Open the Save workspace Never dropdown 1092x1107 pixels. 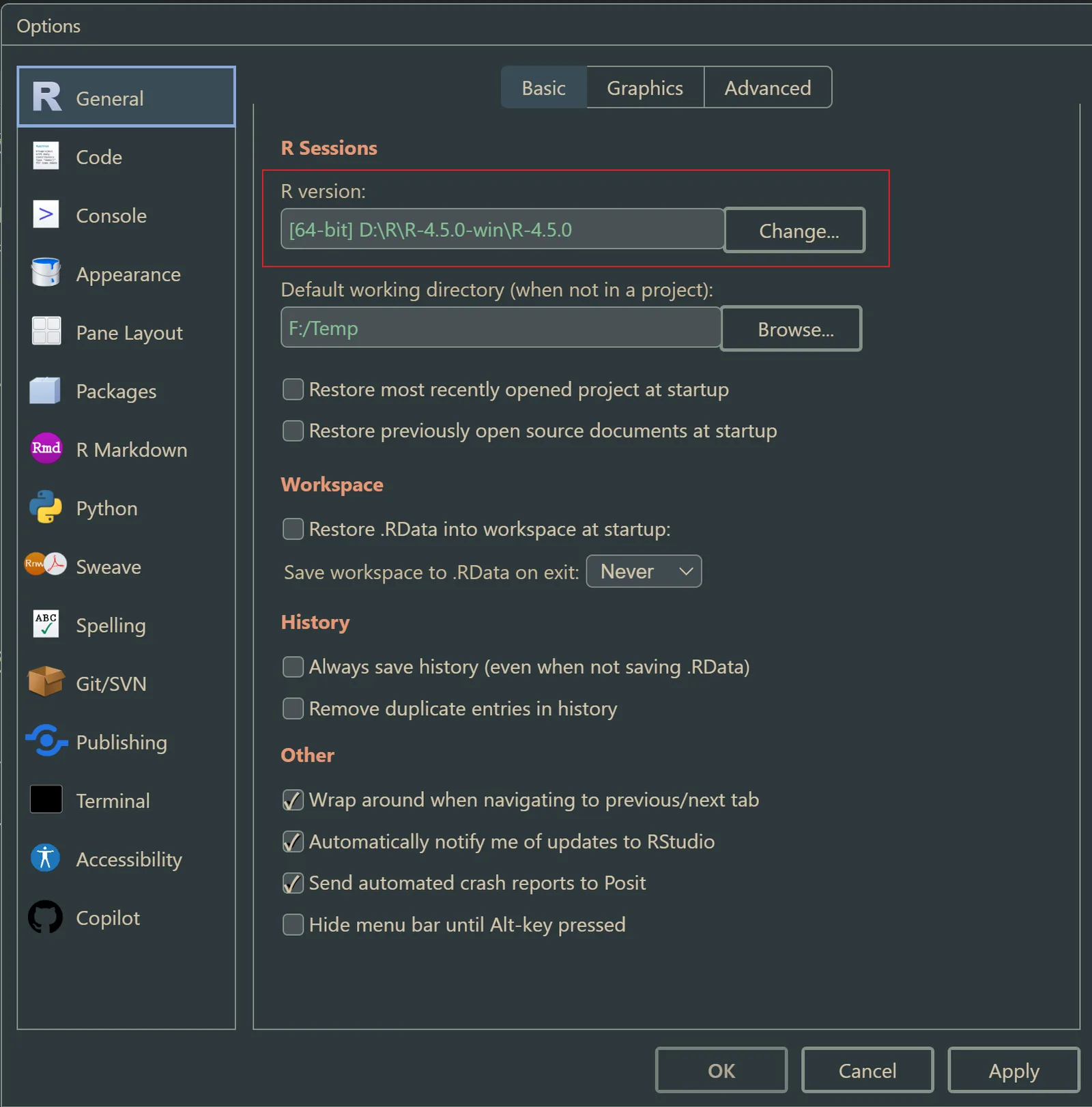point(644,571)
